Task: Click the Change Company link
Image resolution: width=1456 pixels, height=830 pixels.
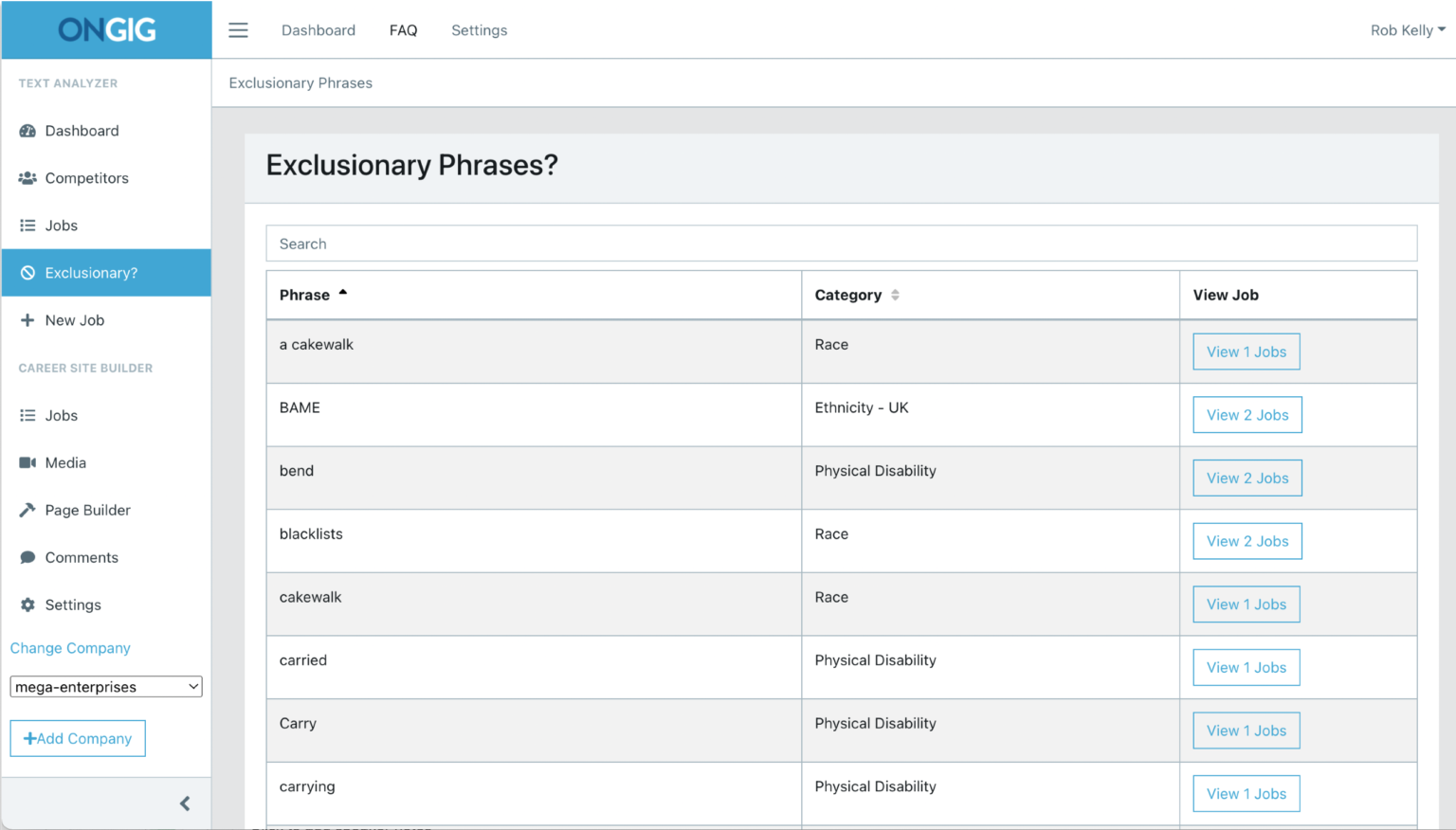Action: [69, 648]
